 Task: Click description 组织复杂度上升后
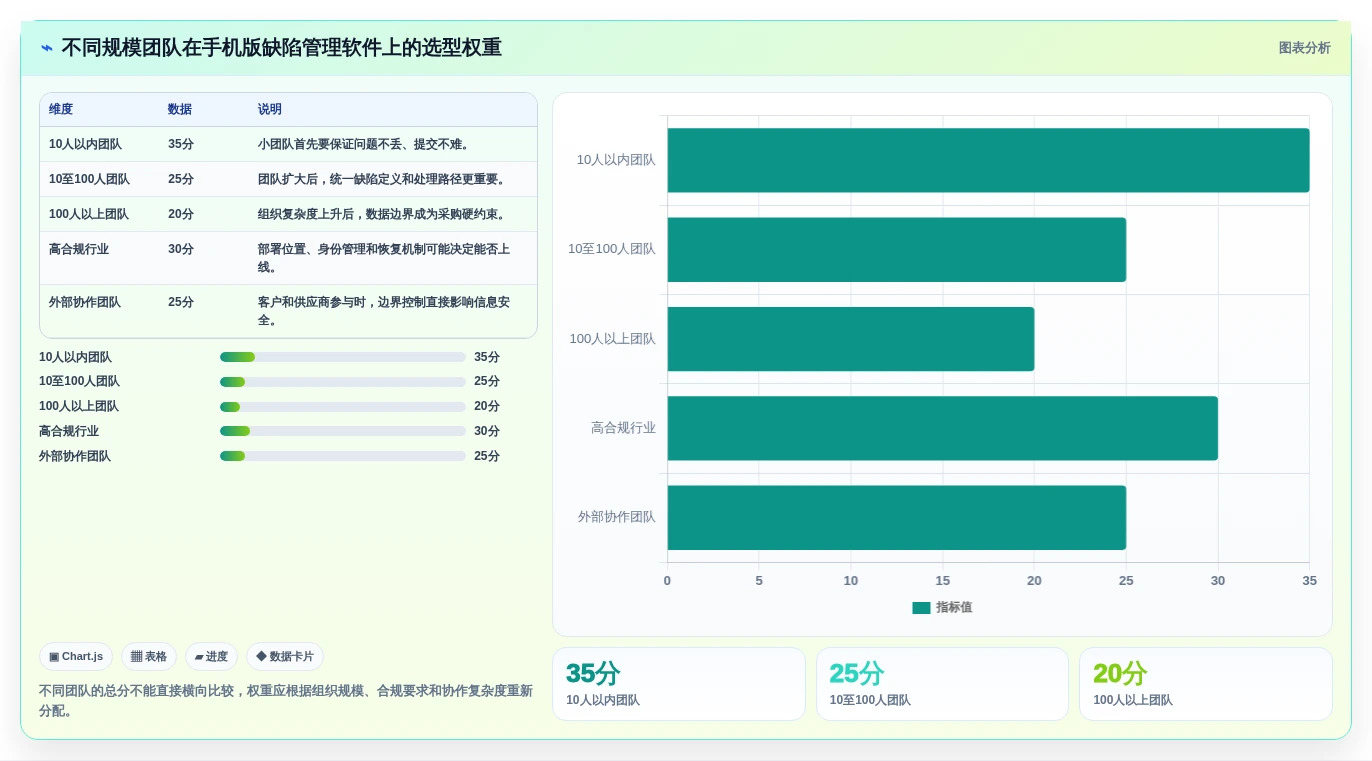point(383,214)
